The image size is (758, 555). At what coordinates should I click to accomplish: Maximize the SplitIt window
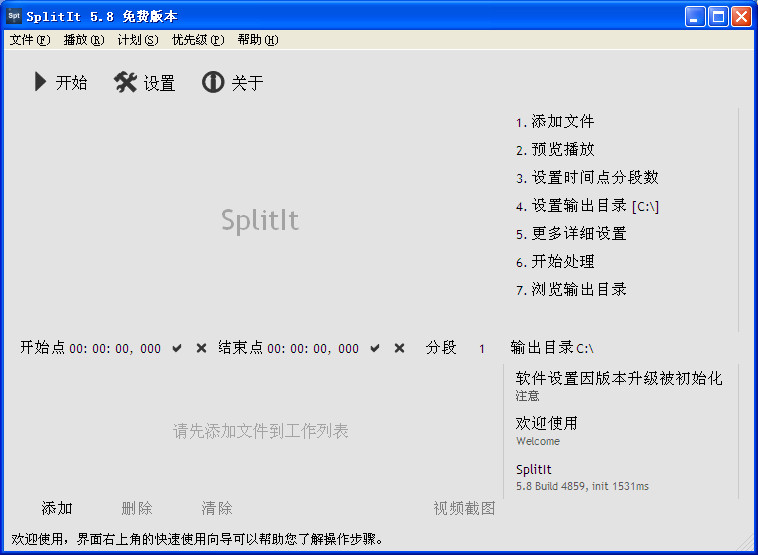pyautogui.click(x=718, y=17)
